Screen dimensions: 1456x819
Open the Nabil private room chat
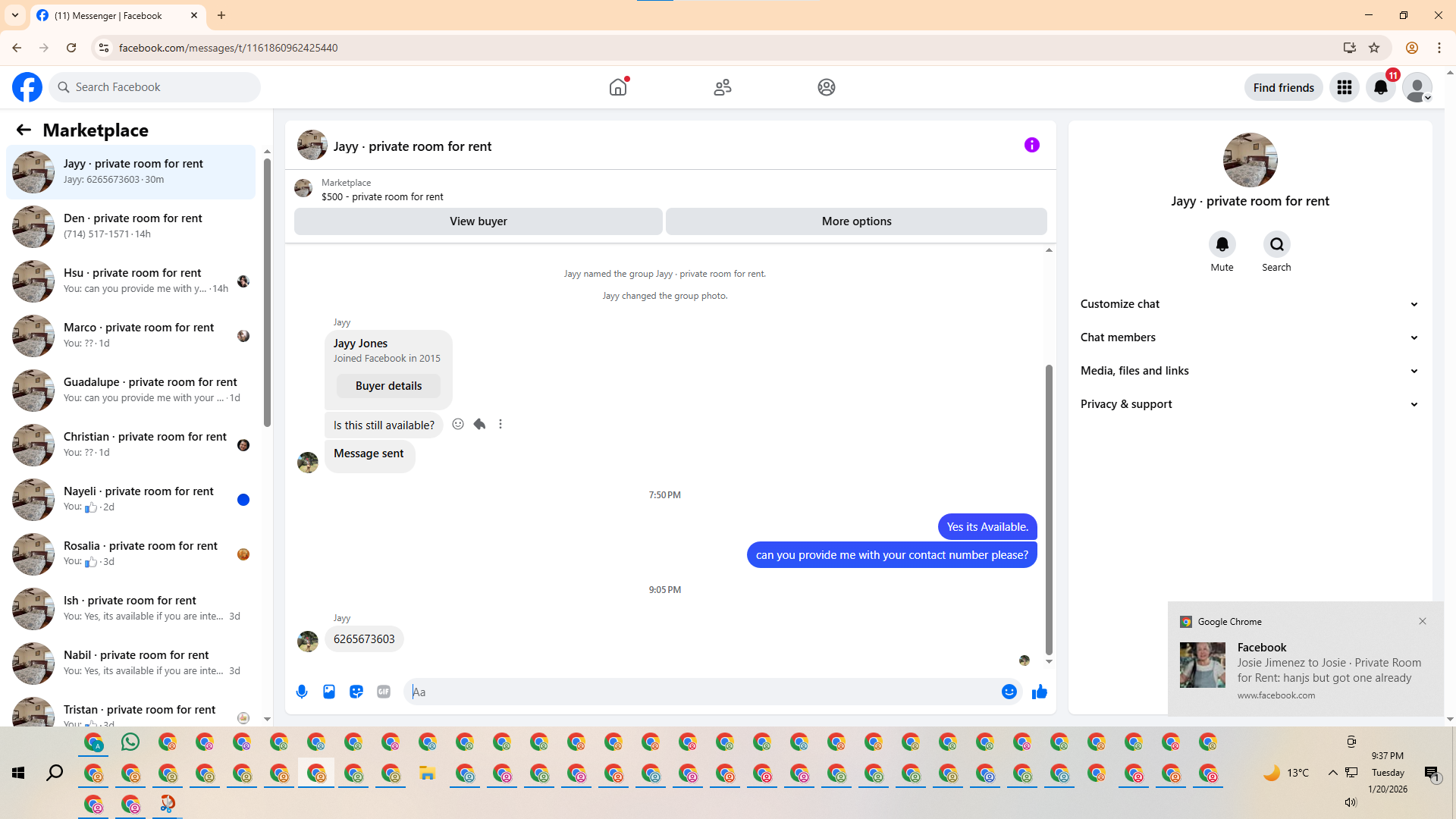tap(131, 664)
